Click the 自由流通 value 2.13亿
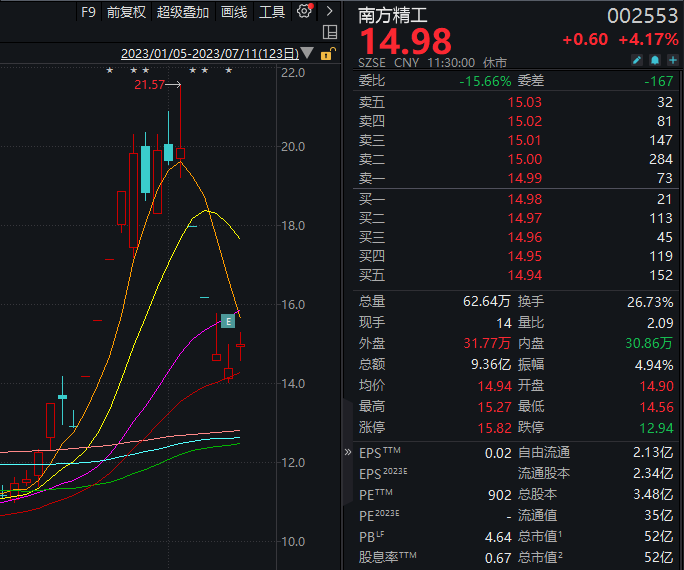 click(653, 453)
